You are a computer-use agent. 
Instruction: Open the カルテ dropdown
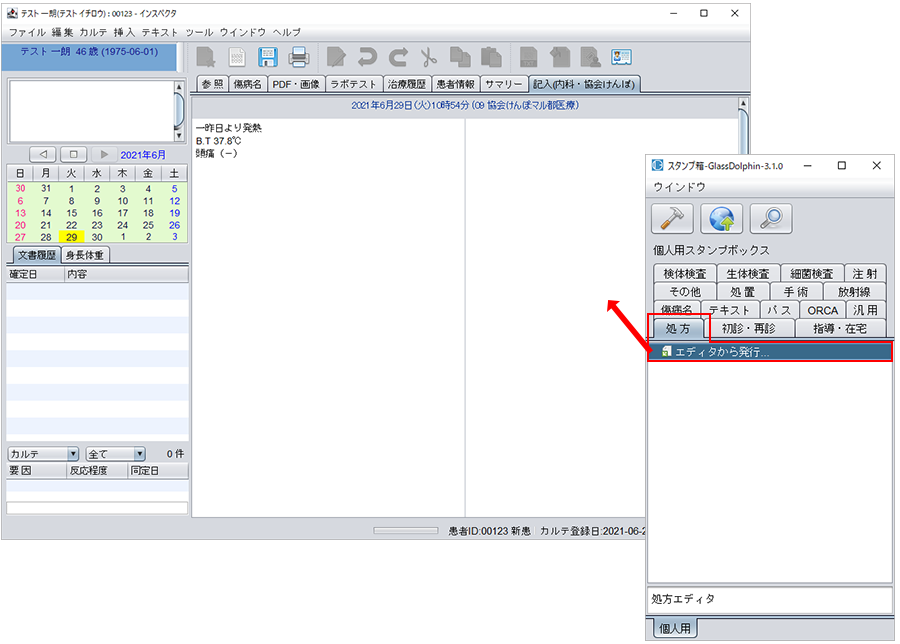click(43, 454)
